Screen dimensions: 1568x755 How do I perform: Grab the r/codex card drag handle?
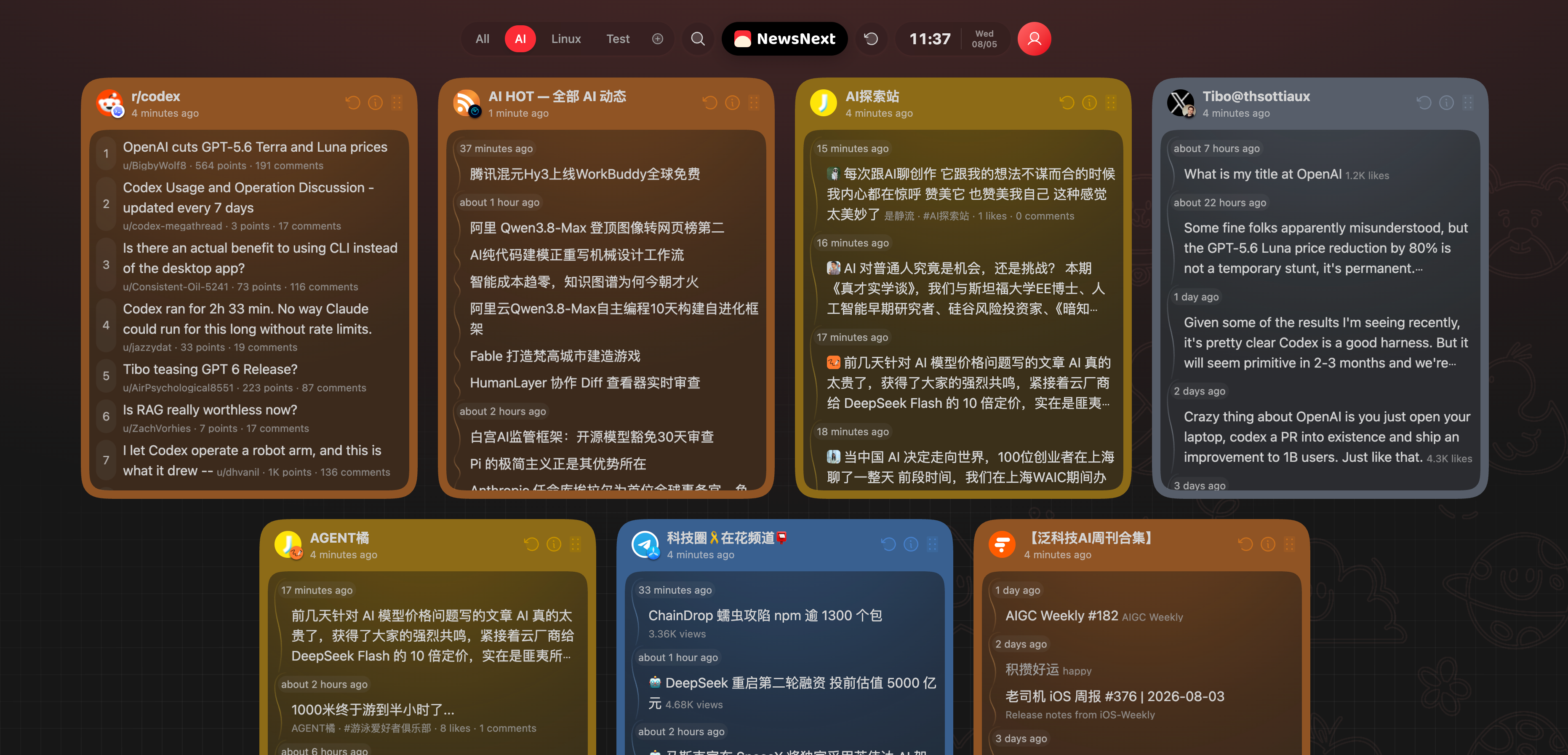(397, 103)
